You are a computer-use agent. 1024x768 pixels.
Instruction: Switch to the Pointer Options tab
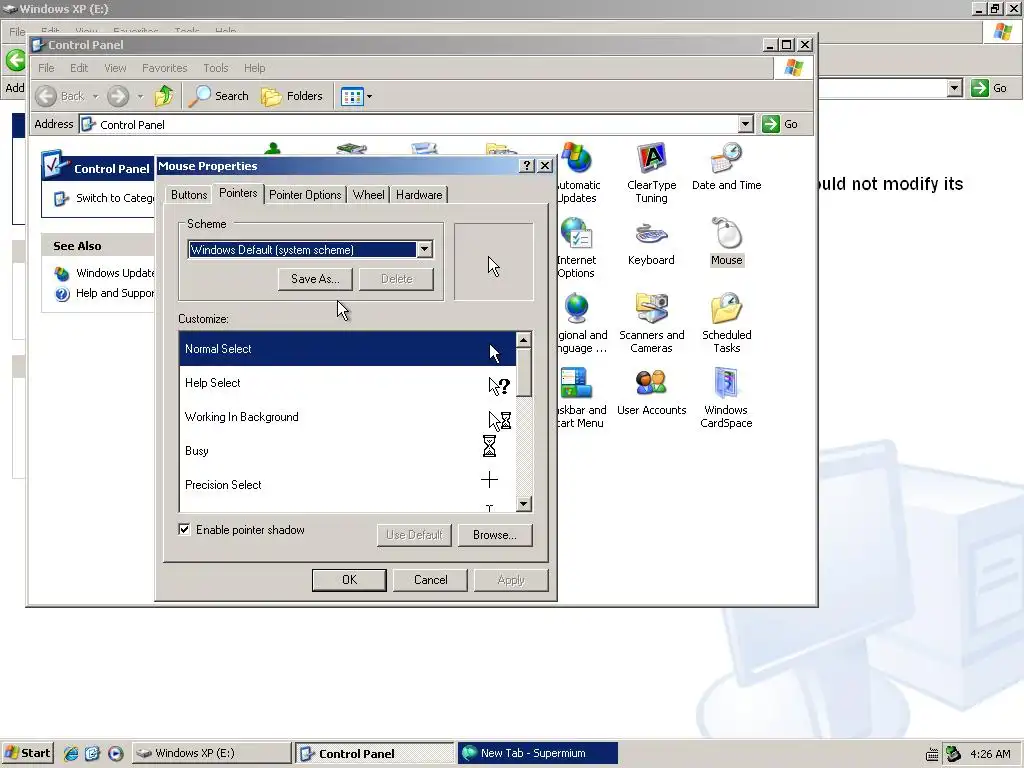click(305, 195)
